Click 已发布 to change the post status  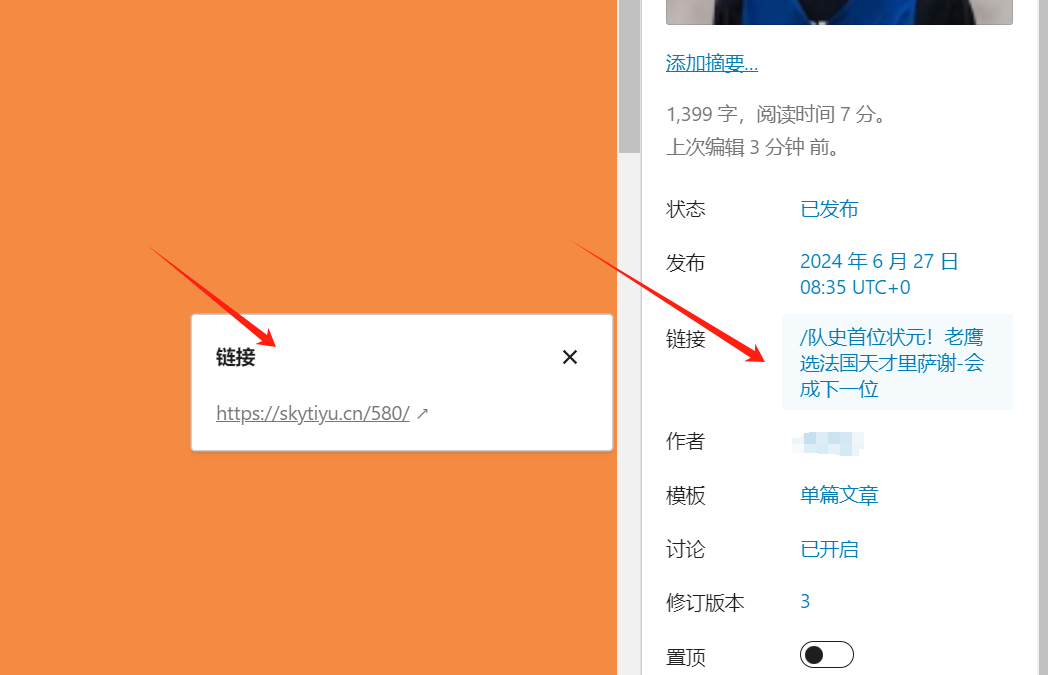(829, 208)
